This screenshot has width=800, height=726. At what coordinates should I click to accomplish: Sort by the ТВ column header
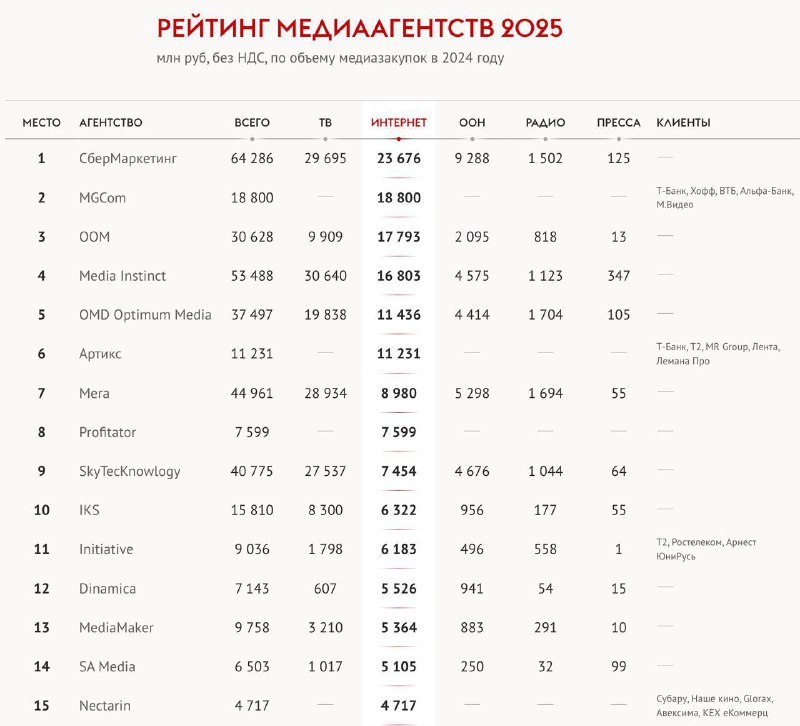(x=325, y=122)
